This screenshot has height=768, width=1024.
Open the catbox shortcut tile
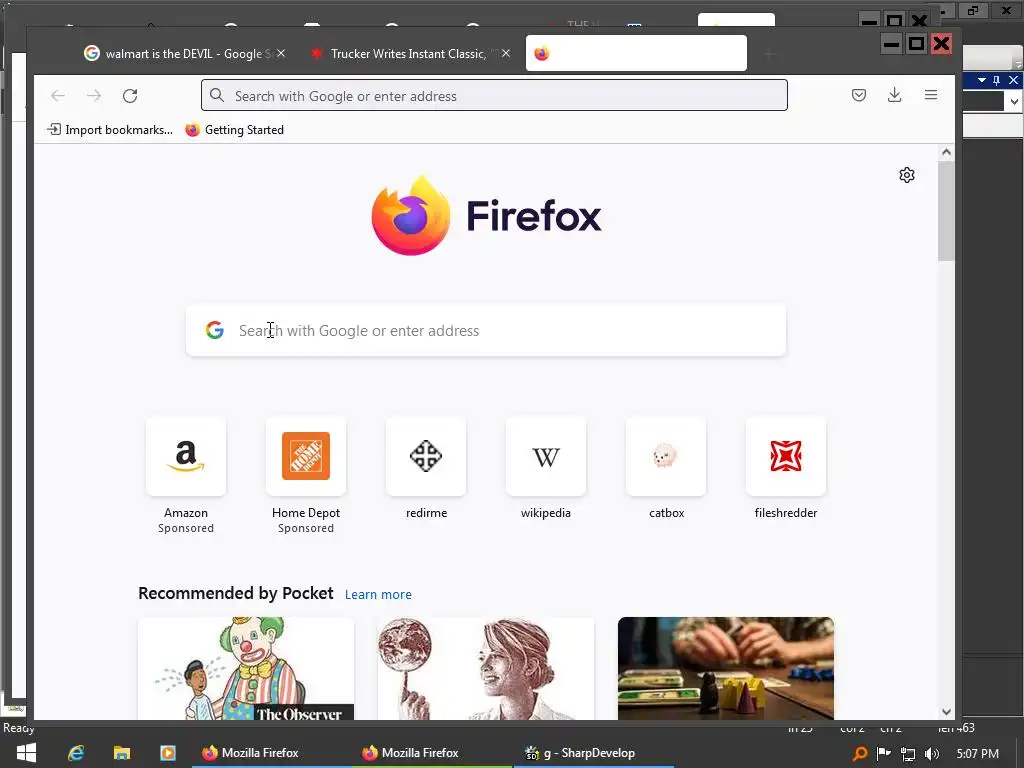coord(666,456)
